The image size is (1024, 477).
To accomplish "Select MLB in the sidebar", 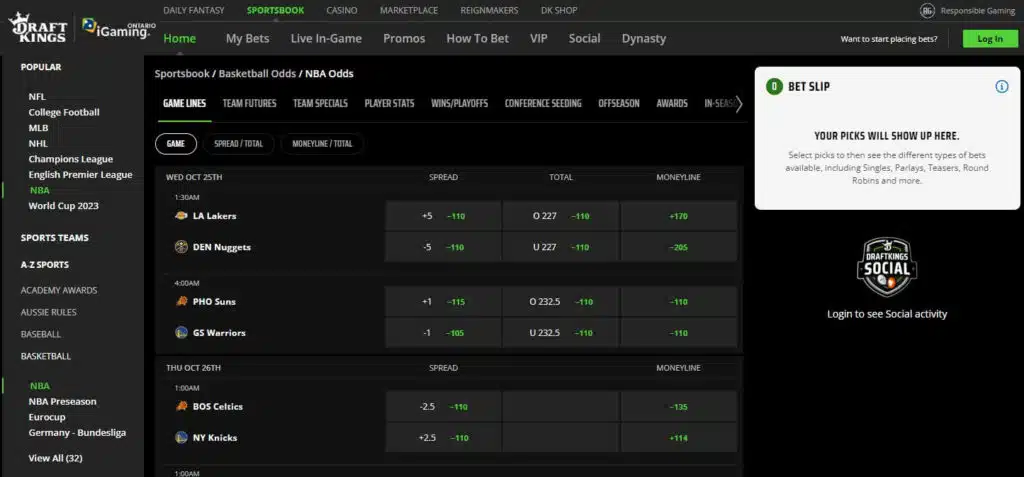I will tap(39, 128).
